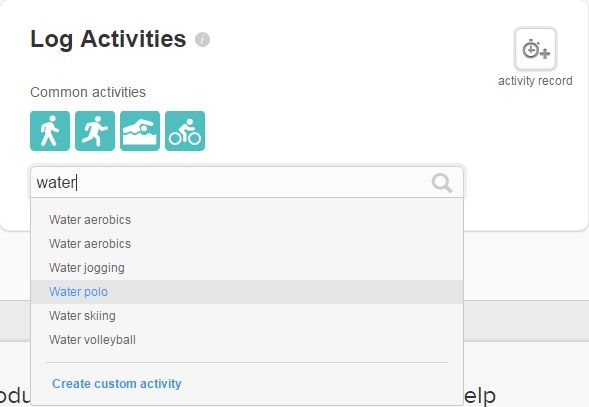Screen dimensions: 589x407
Task: Click the magnifying glass search icon
Action: click(442, 183)
